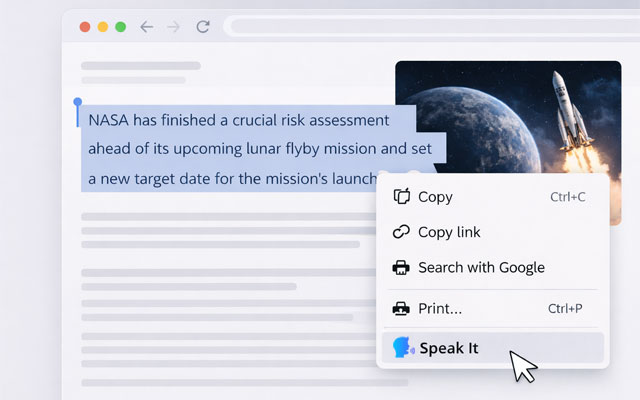Image resolution: width=640 pixels, height=400 pixels.
Task: Click the Copy clipboard icon
Action: (402, 196)
